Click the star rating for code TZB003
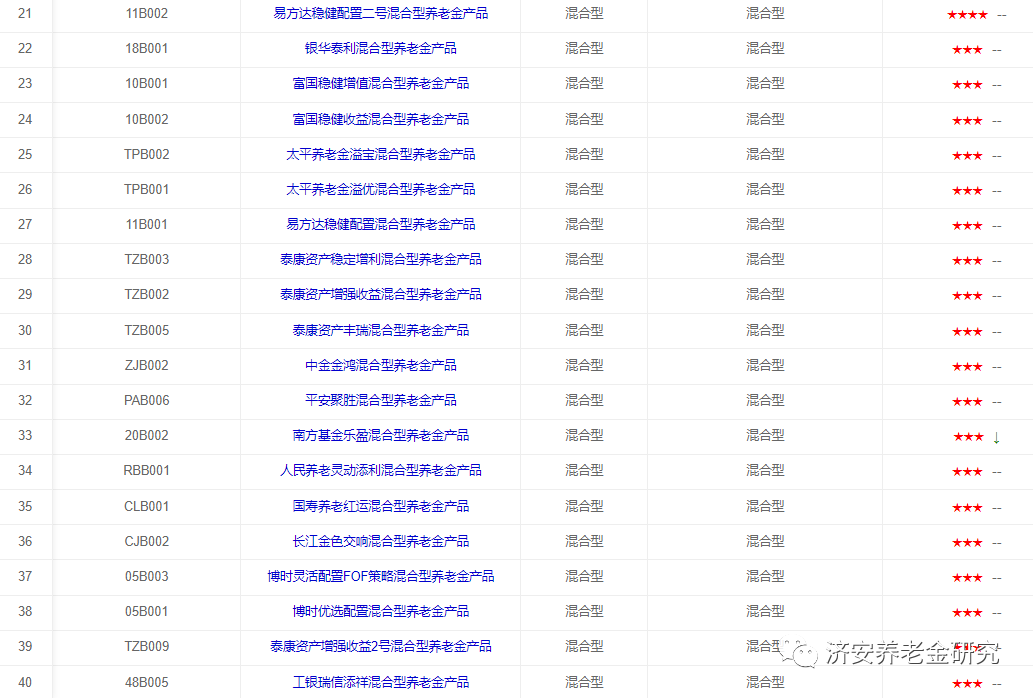 (967, 261)
